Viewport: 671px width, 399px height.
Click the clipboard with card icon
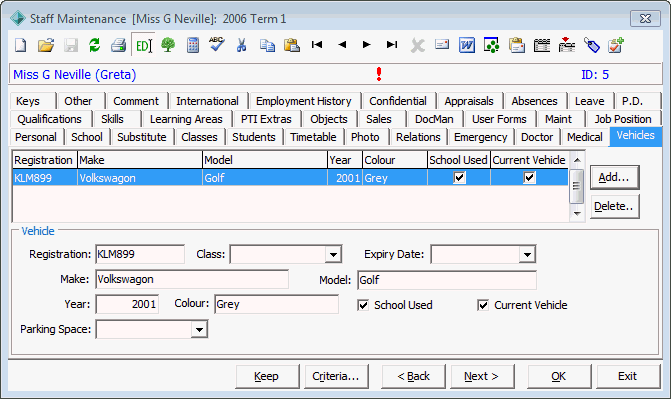point(517,45)
